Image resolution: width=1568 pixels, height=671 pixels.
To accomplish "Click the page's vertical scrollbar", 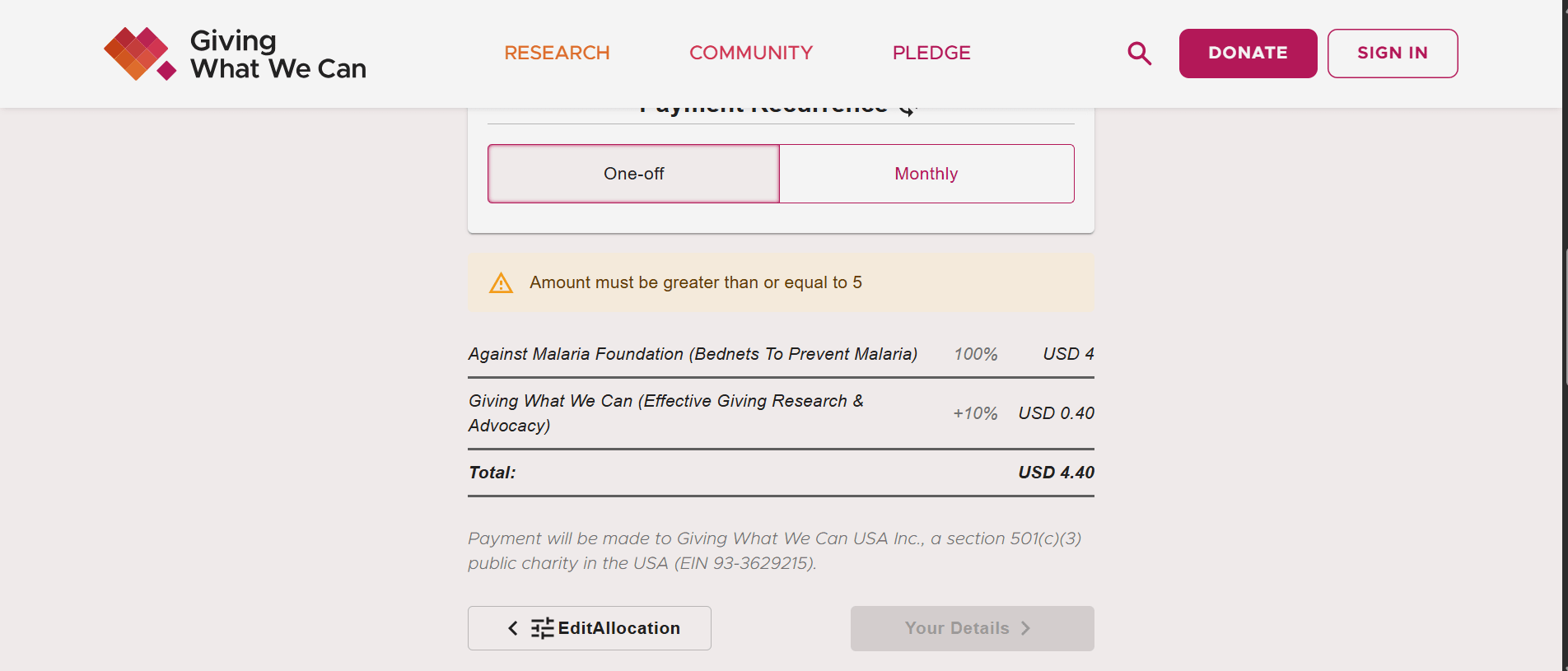I will pos(1564,329).
